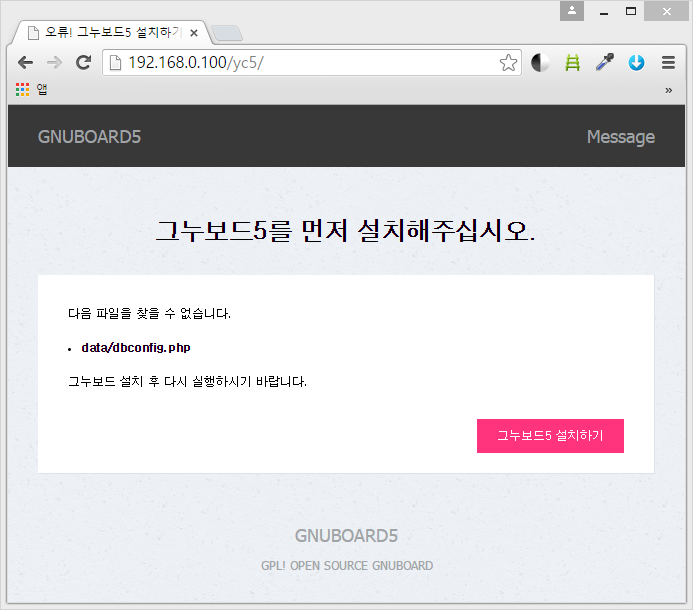Click the browser forward arrow

point(54,63)
